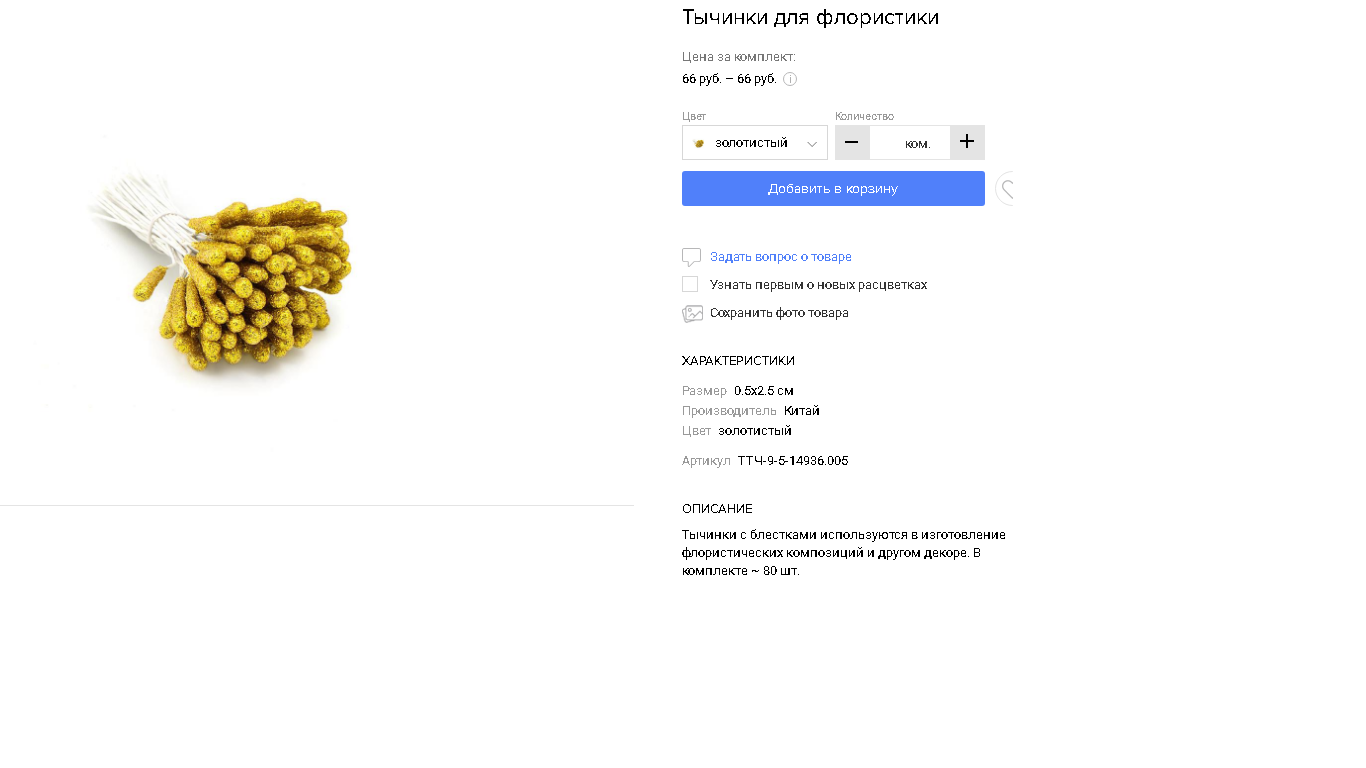Click the golden stamen swatch in color selector
This screenshot has height=768, width=1366.
point(699,143)
